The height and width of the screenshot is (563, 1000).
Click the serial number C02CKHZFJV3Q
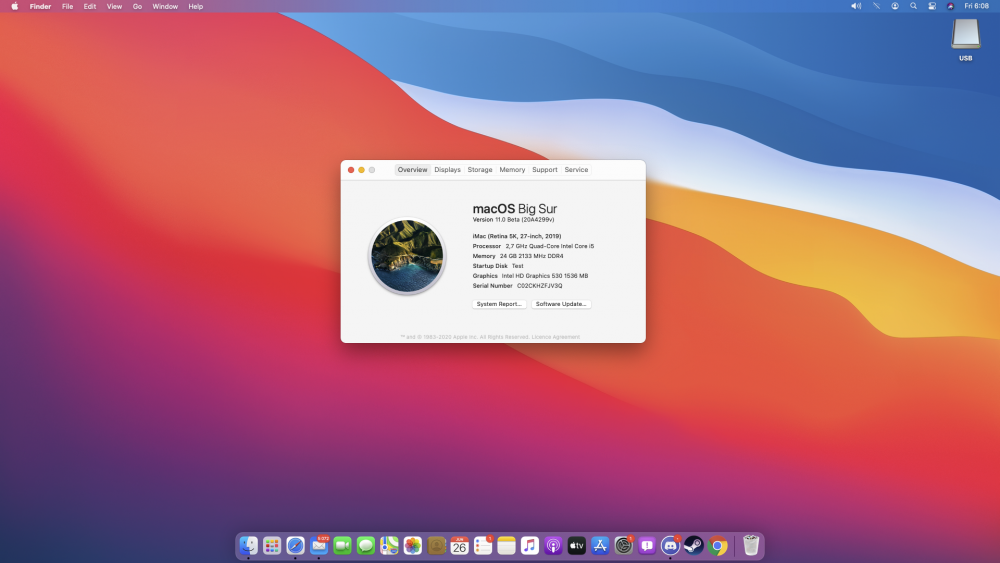click(x=540, y=286)
